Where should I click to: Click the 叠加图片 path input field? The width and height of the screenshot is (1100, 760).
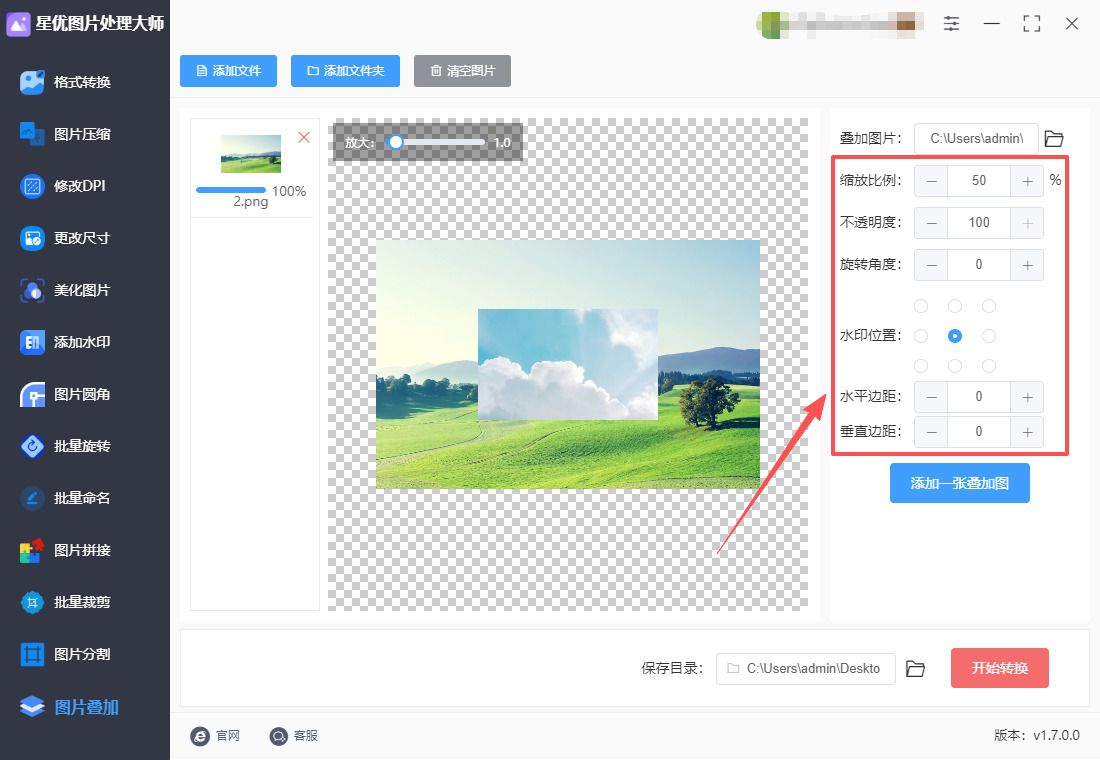977,138
